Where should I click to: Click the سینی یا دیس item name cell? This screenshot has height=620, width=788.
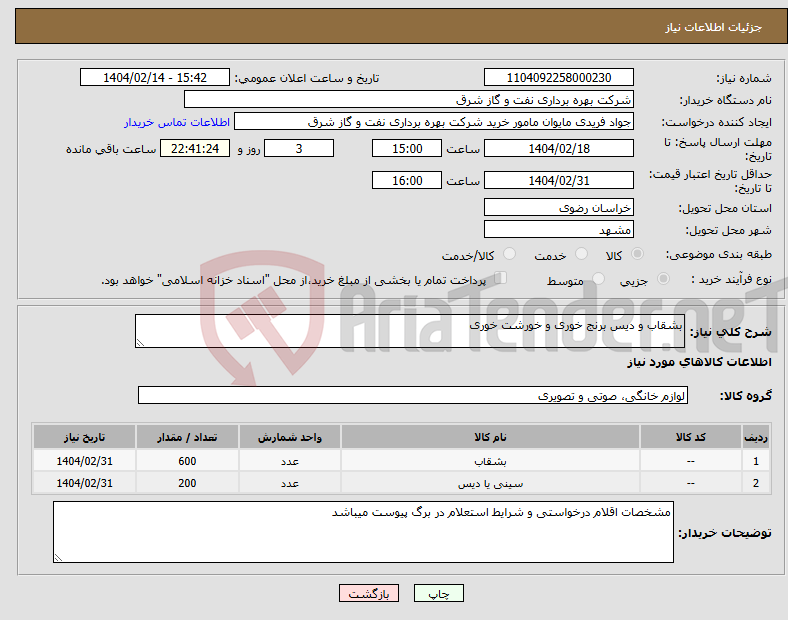pos(490,483)
